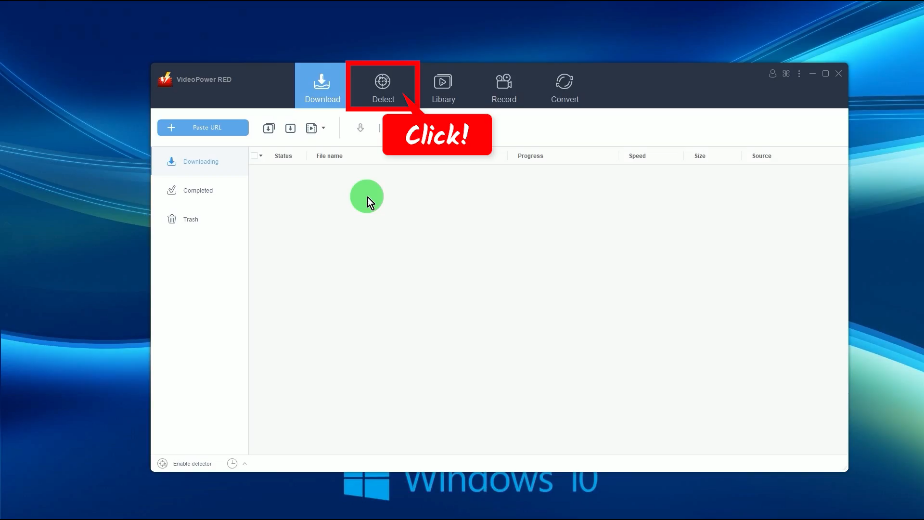Switch to the Library tab

coord(443,86)
